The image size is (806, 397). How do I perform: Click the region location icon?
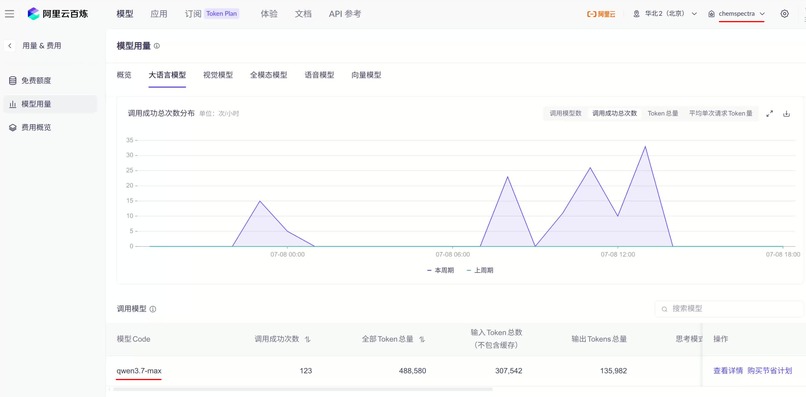point(636,14)
